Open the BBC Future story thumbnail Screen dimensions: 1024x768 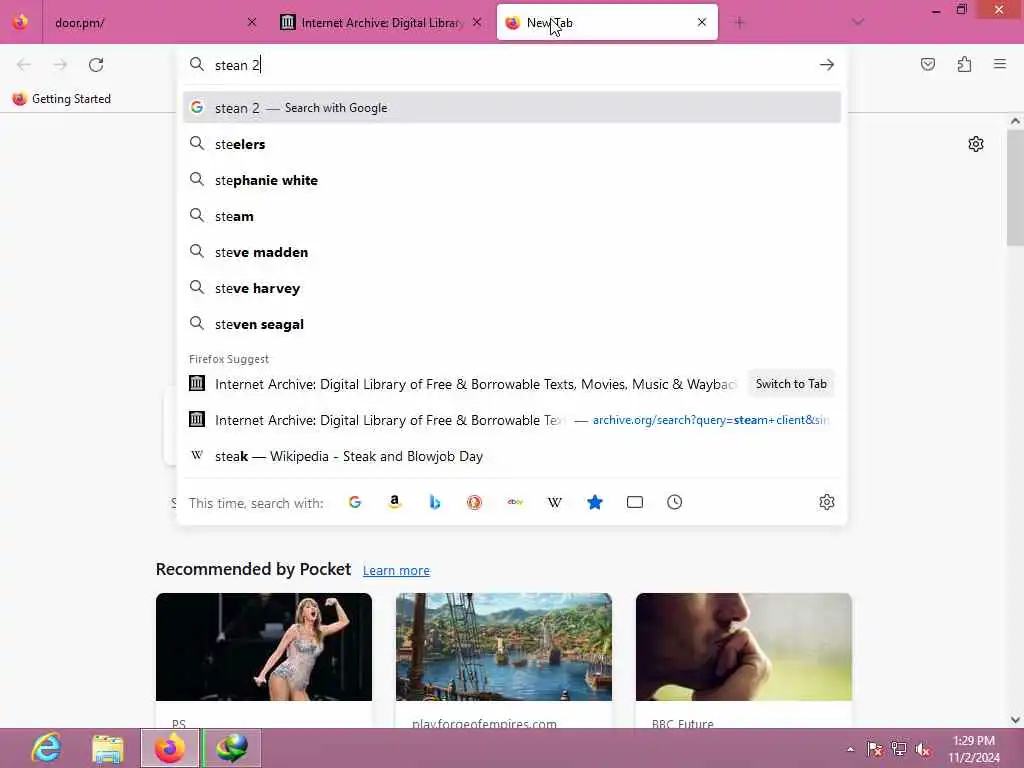click(x=744, y=647)
